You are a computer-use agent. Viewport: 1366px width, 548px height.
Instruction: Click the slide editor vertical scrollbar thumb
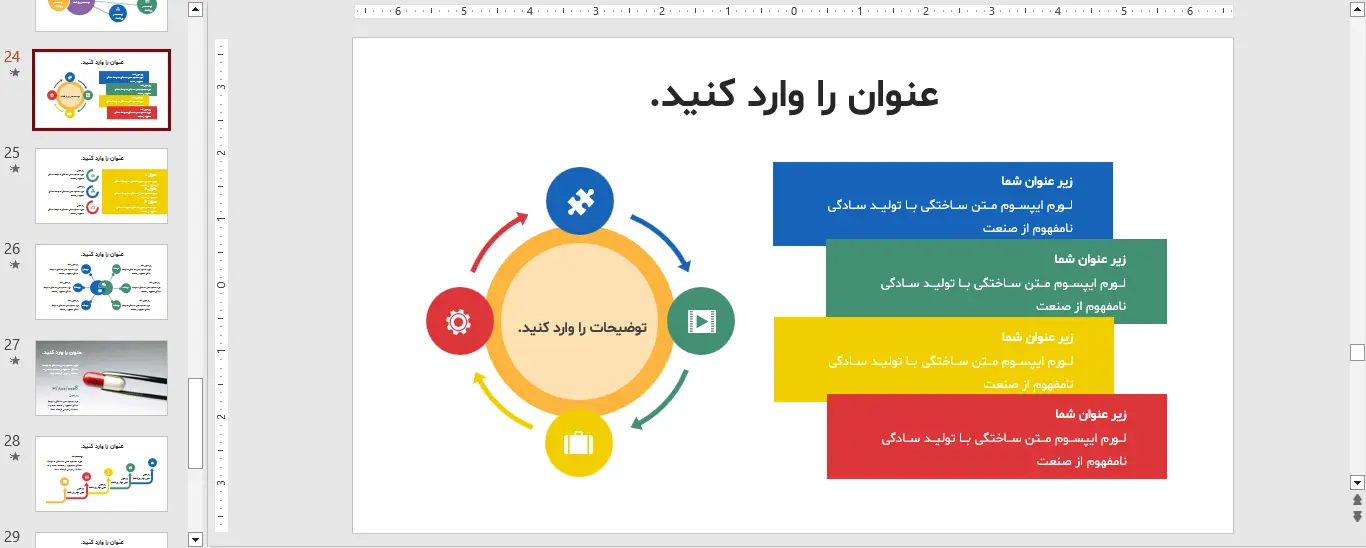pyautogui.click(x=1357, y=352)
